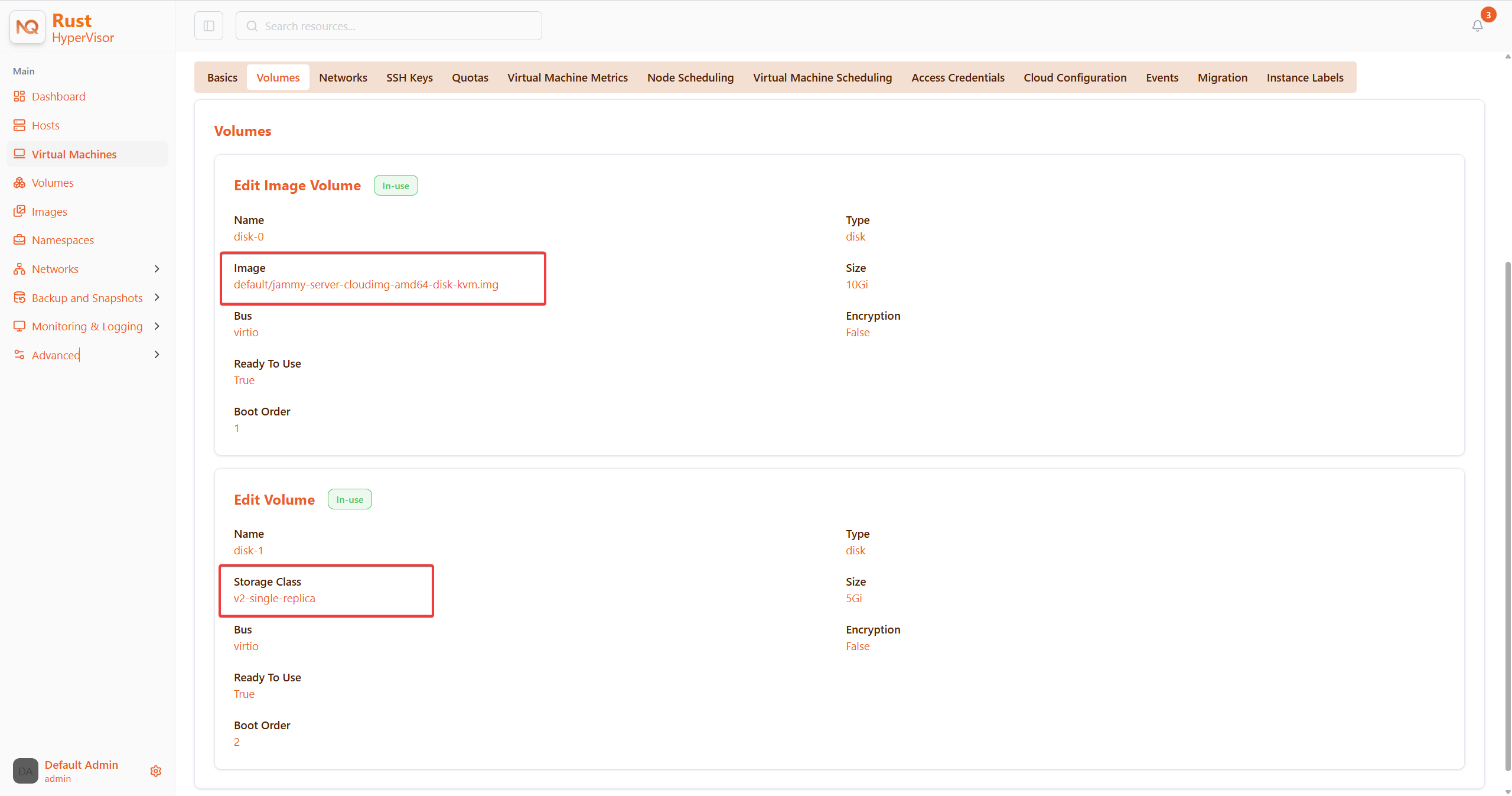Screen dimensions: 1512x796
Task: Click the Dashboard grid icon
Action: pos(19,96)
